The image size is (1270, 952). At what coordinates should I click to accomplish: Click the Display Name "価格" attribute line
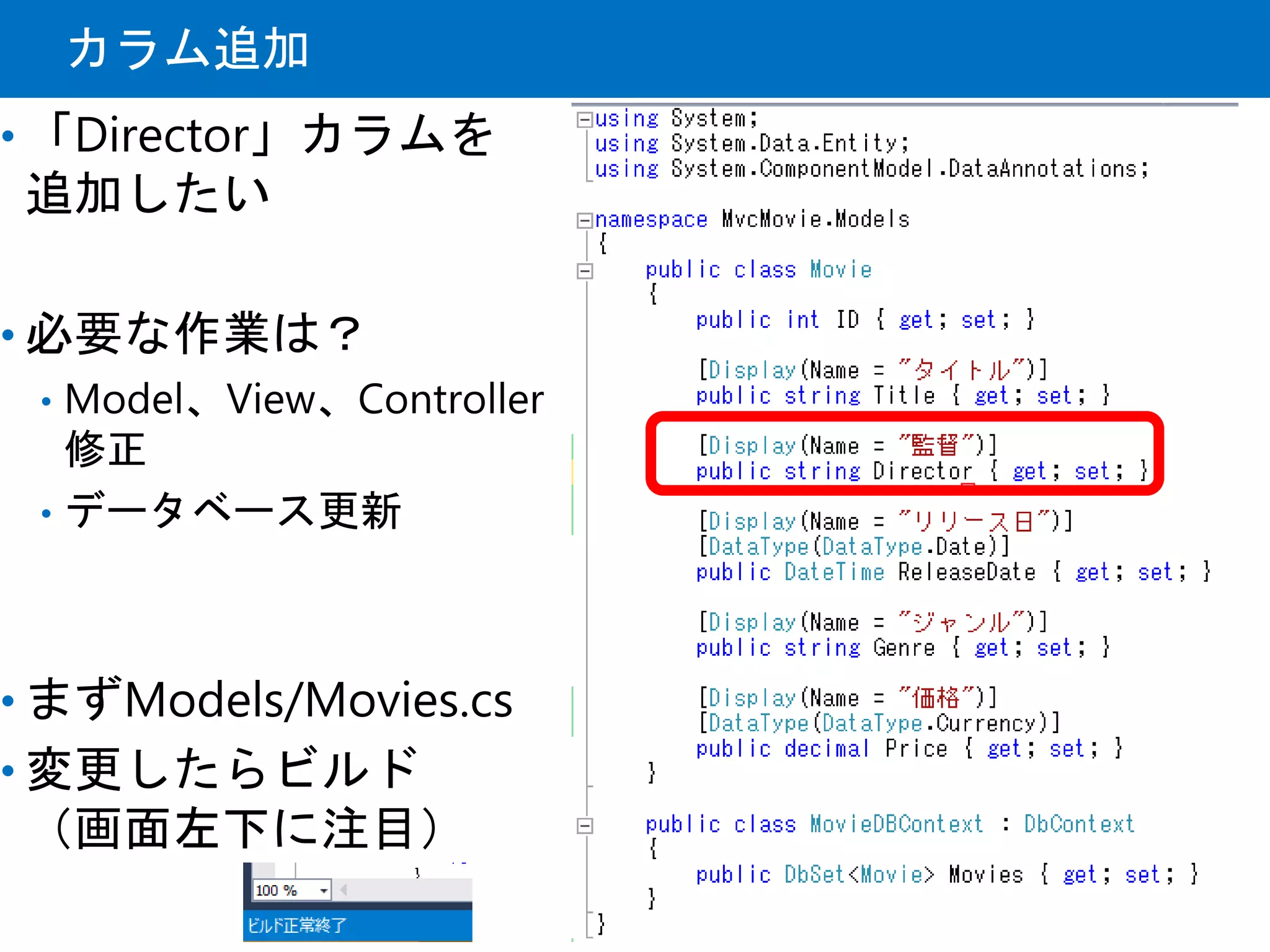pyautogui.click(x=848, y=698)
